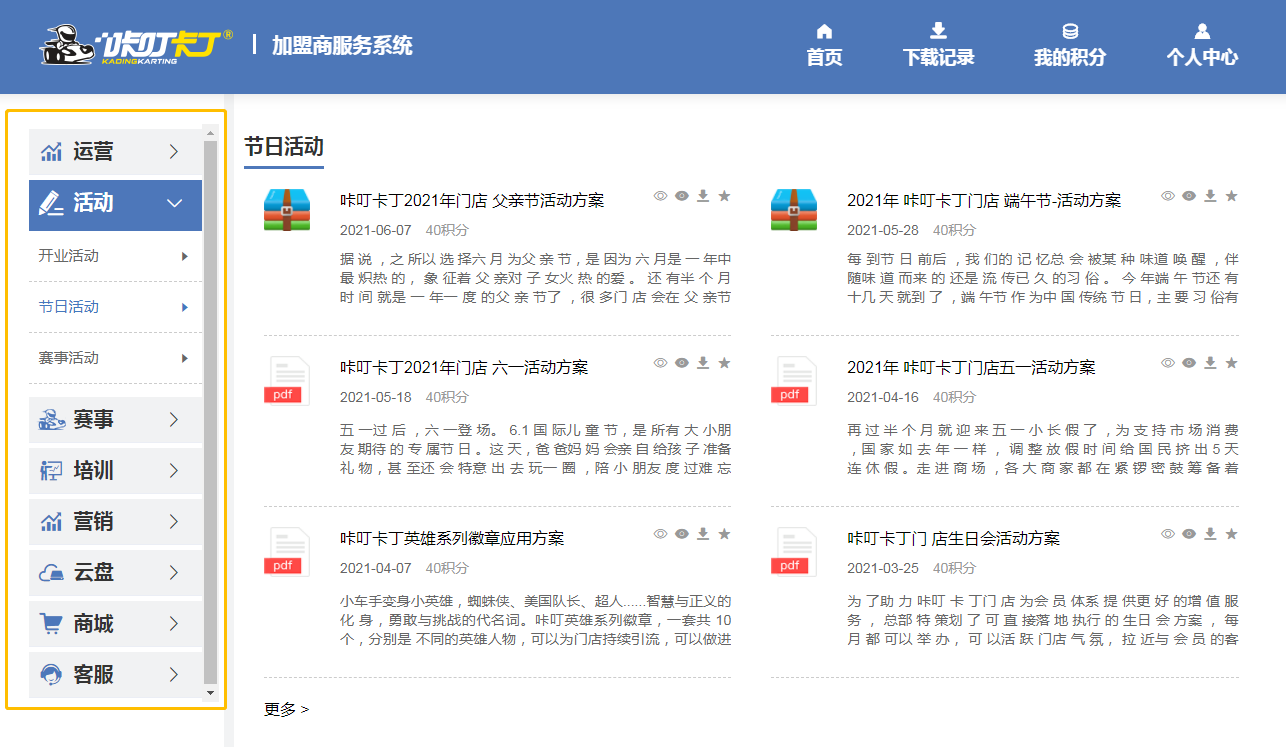The image size is (1286, 747).
Task: Expand the 客服 sidebar section
Action: pyautogui.click(x=115, y=675)
